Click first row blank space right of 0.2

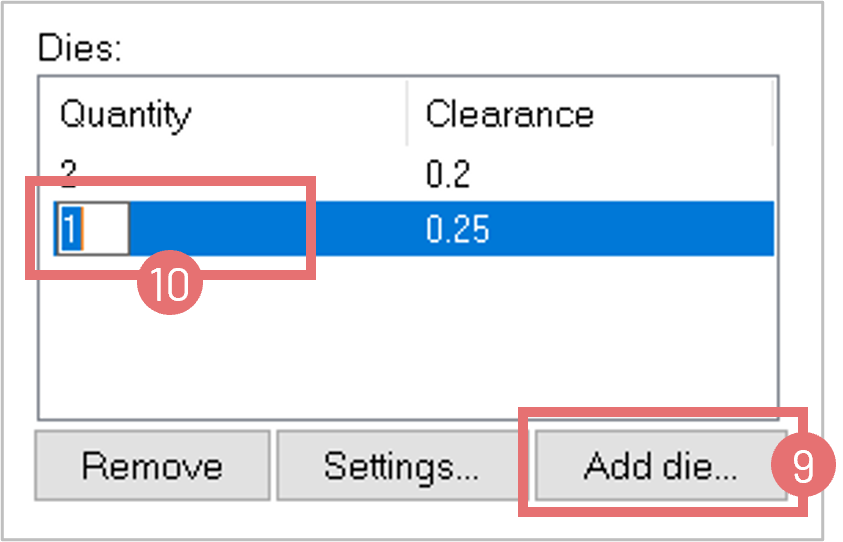(620, 175)
